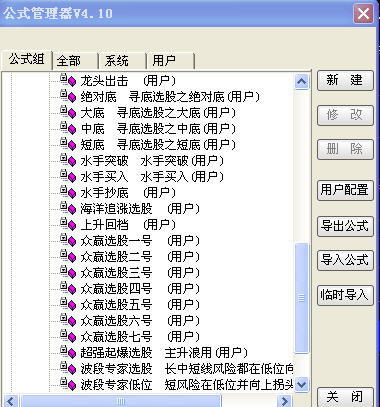Image resolution: width=380 pixels, height=407 pixels.
Task: Select the 波段专家选股 row
Action: (x=187, y=368)
